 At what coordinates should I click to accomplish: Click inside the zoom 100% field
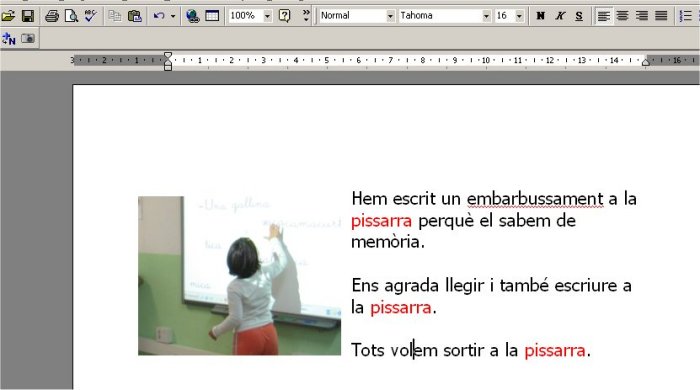[245, 16]
